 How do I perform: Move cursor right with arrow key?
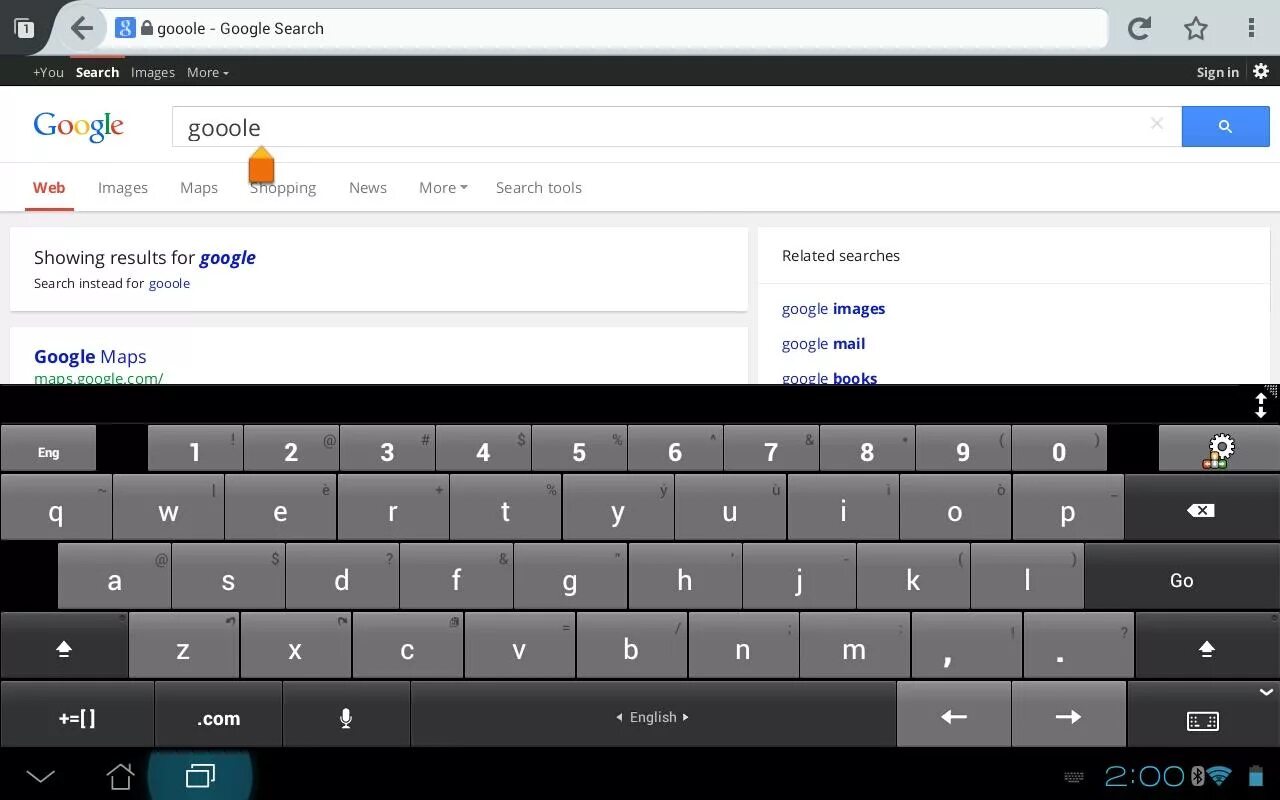click(x=1068, y=717)
